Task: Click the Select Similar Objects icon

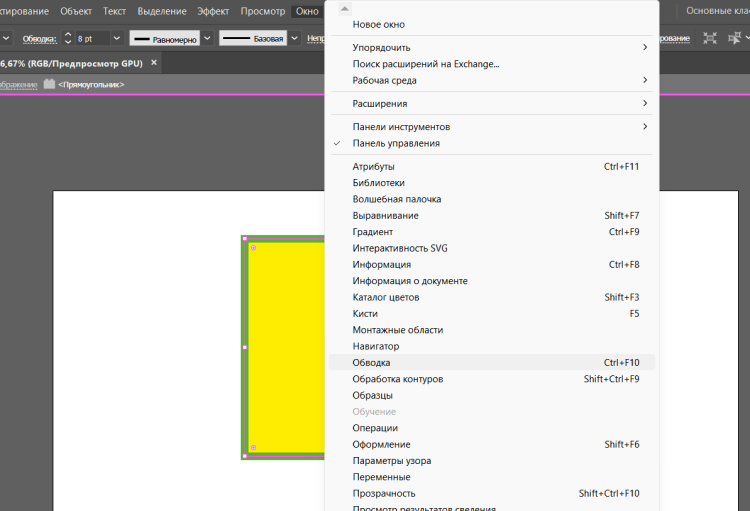Action: click(x=734, y=38)
